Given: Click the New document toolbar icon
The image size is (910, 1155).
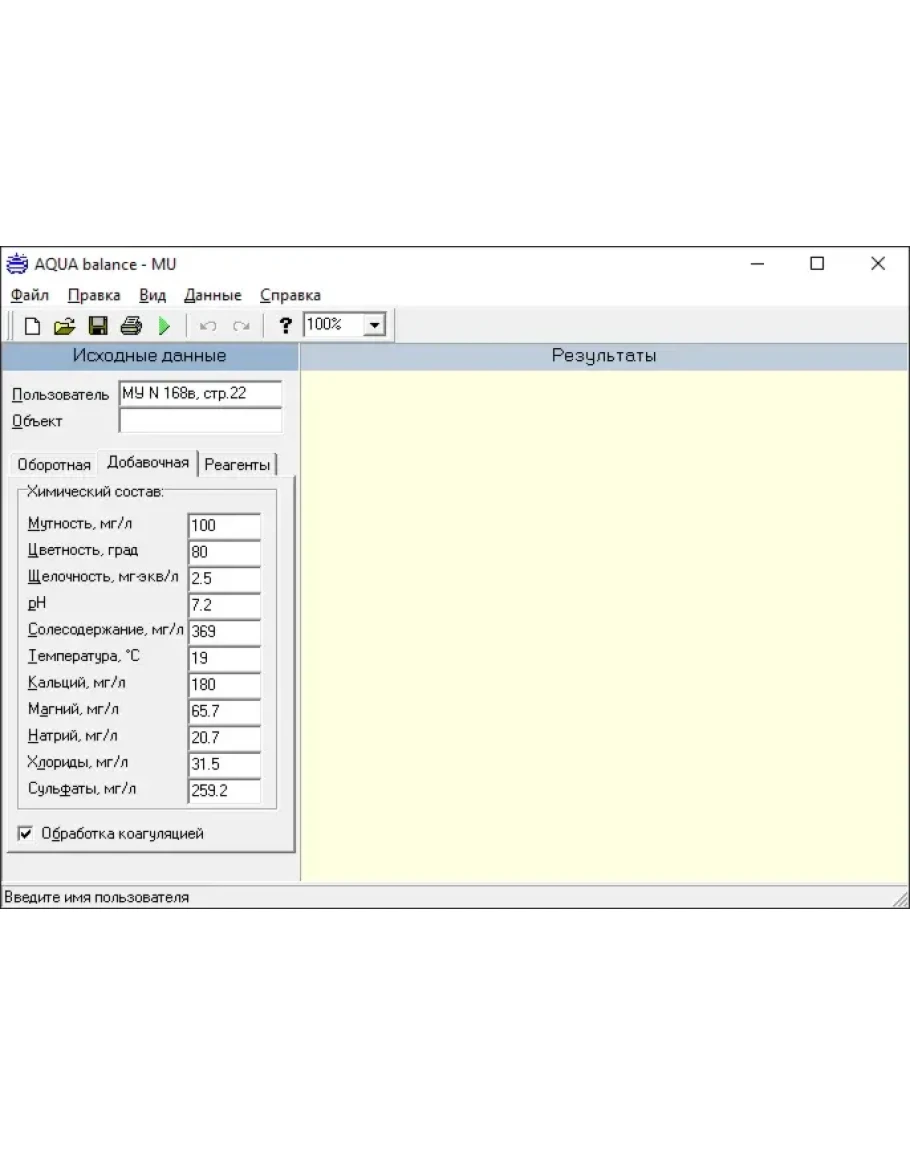Looking at the screenshot, I should coord(33,325).
